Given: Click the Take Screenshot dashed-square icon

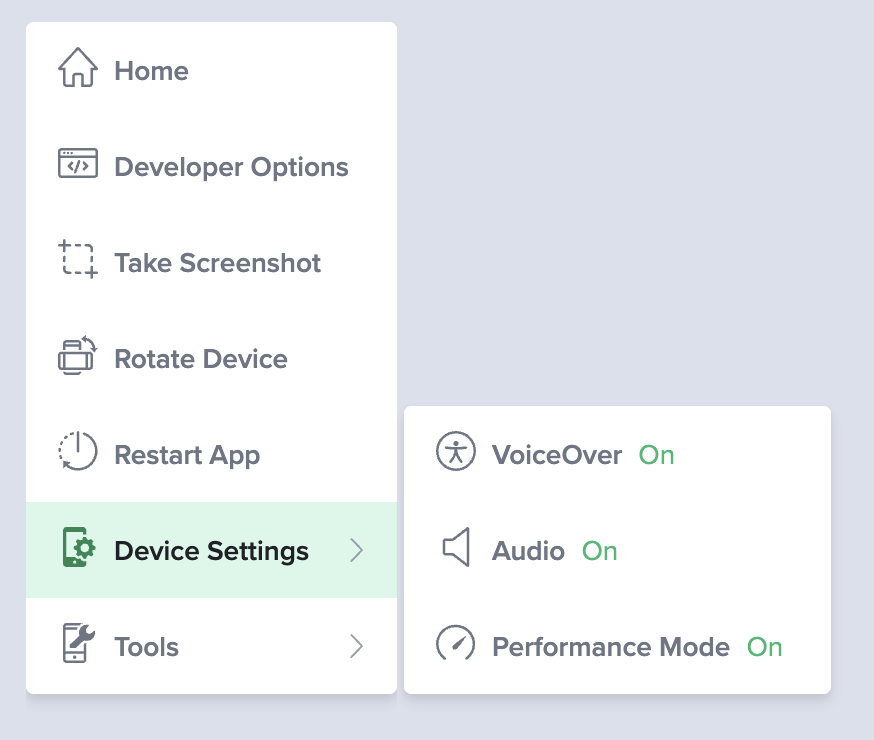Looking at the screenshot, I should pyautogui.click(x=78, y=260).
